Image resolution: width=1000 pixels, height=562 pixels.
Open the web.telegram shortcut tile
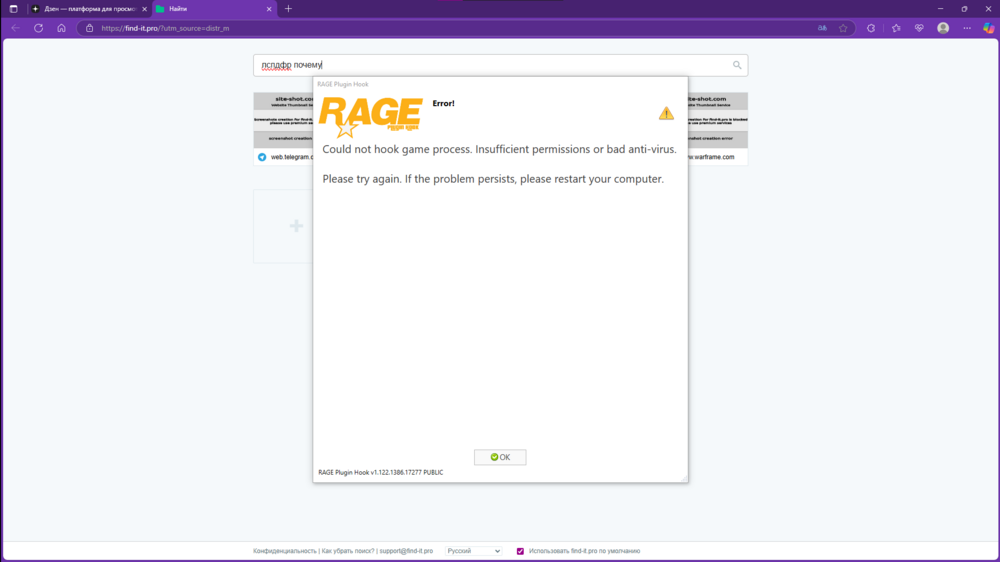coord(283,129)
